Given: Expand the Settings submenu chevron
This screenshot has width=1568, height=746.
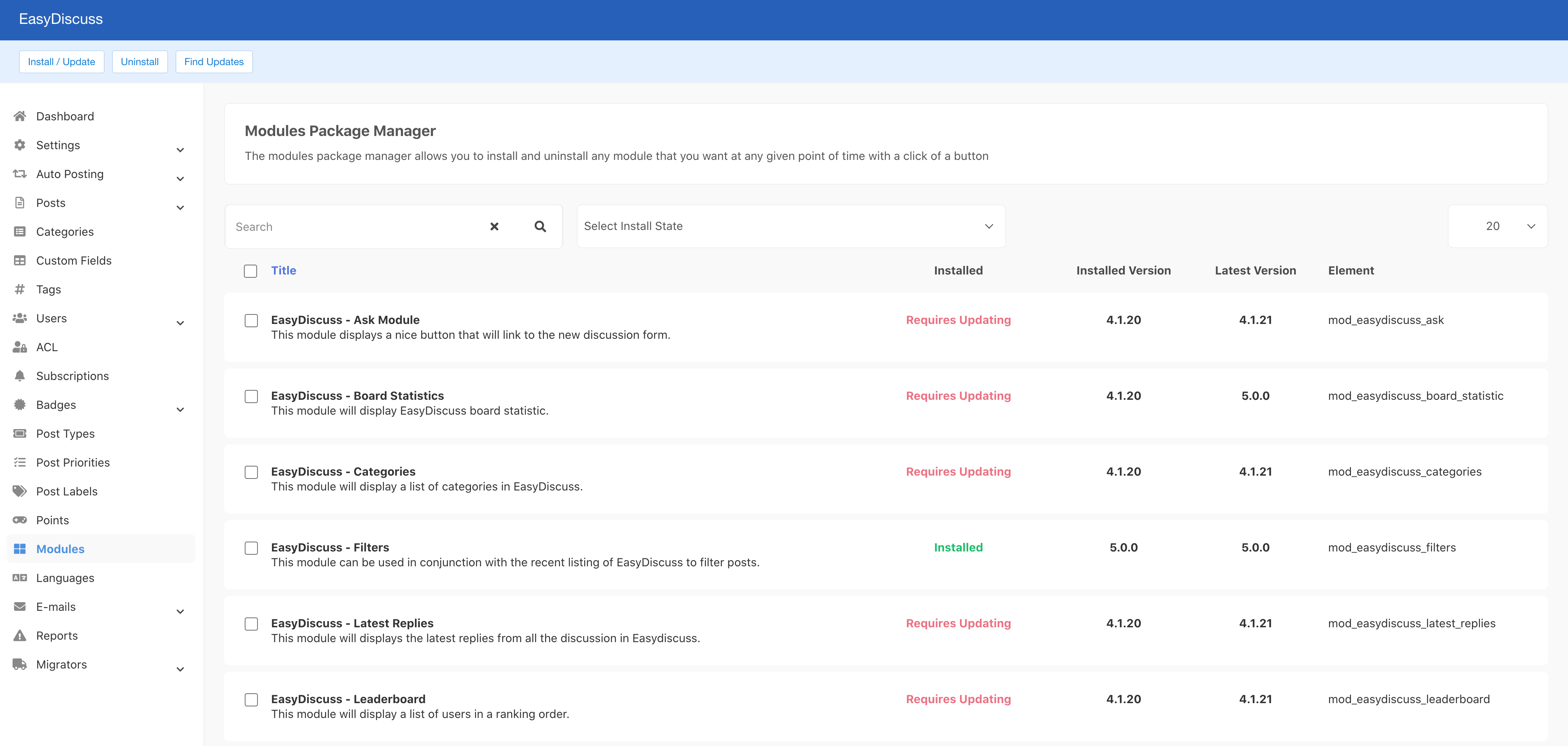Looking at the screenshot, I should [x=180, y=150].
